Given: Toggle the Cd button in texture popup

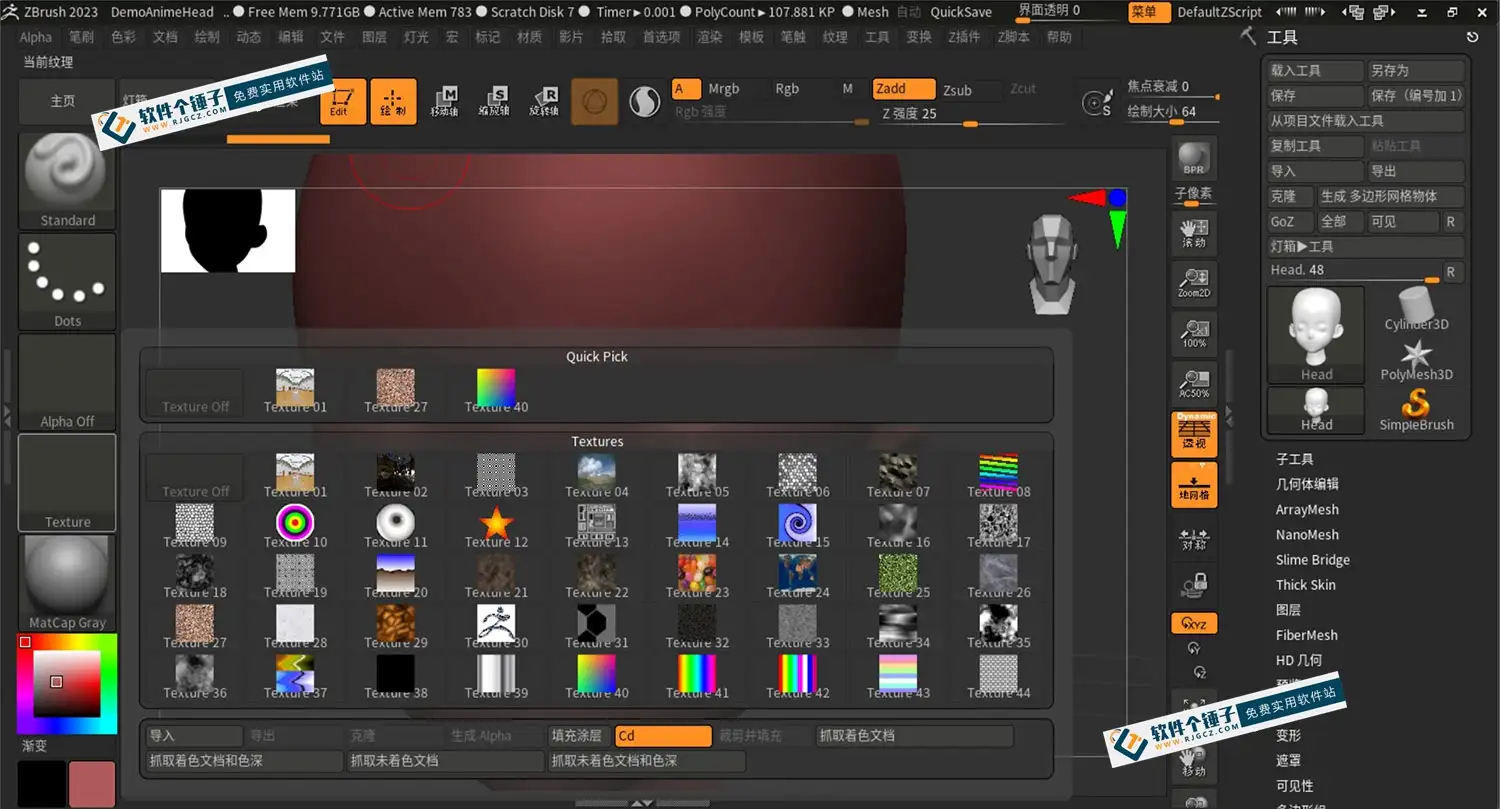Looking at the screenshot, I should point(663,736).
